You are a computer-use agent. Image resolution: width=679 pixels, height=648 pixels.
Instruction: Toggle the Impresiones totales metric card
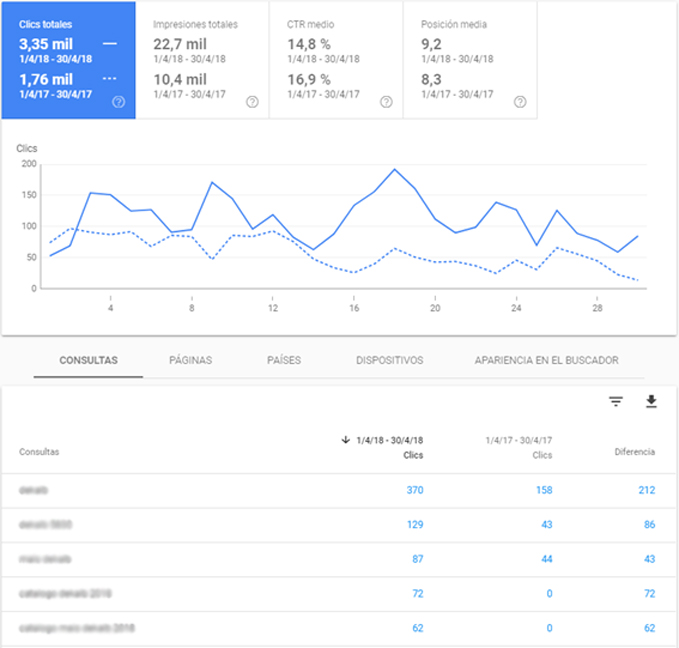(202, 60)
